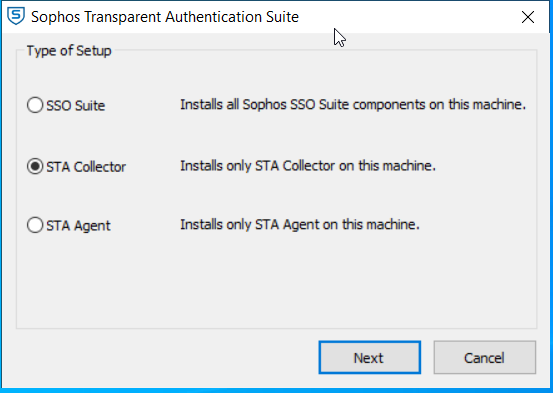Click 'Installs only STA Agent on this machine.' text

pyautogui.click(x=300, y=224)
